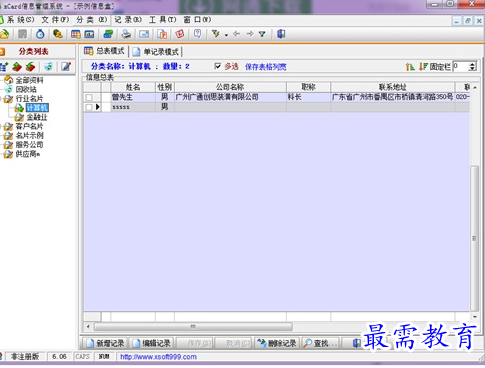Click the printer toolbar icon
The height and width of the screenshot is (368, 485).
pyautogui.click(x=126, y=34)
